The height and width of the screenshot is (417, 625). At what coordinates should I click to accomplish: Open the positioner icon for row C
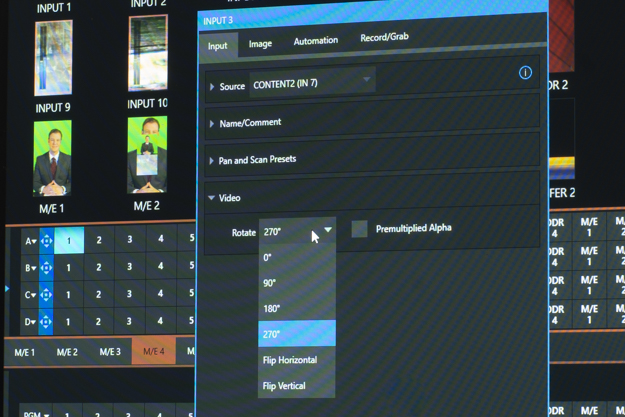point(46,295)
